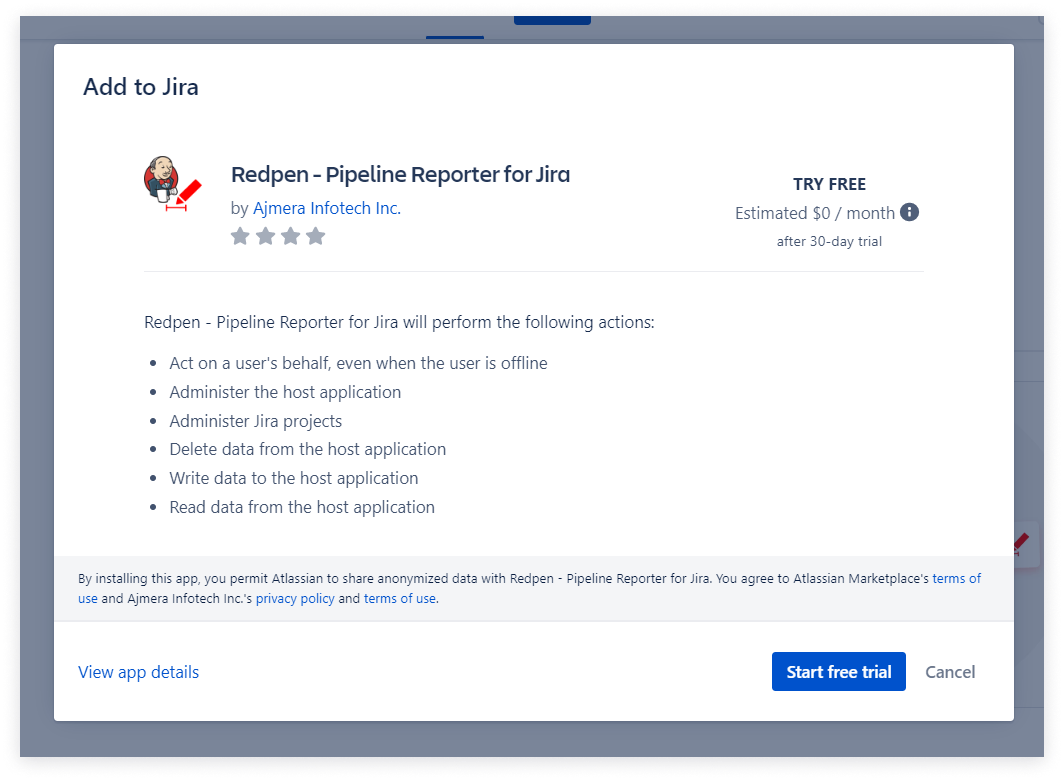Open Ajmera Infotech's privacy policy link
The height and width of the screenshot is (781, 1064).
[294, 598]
